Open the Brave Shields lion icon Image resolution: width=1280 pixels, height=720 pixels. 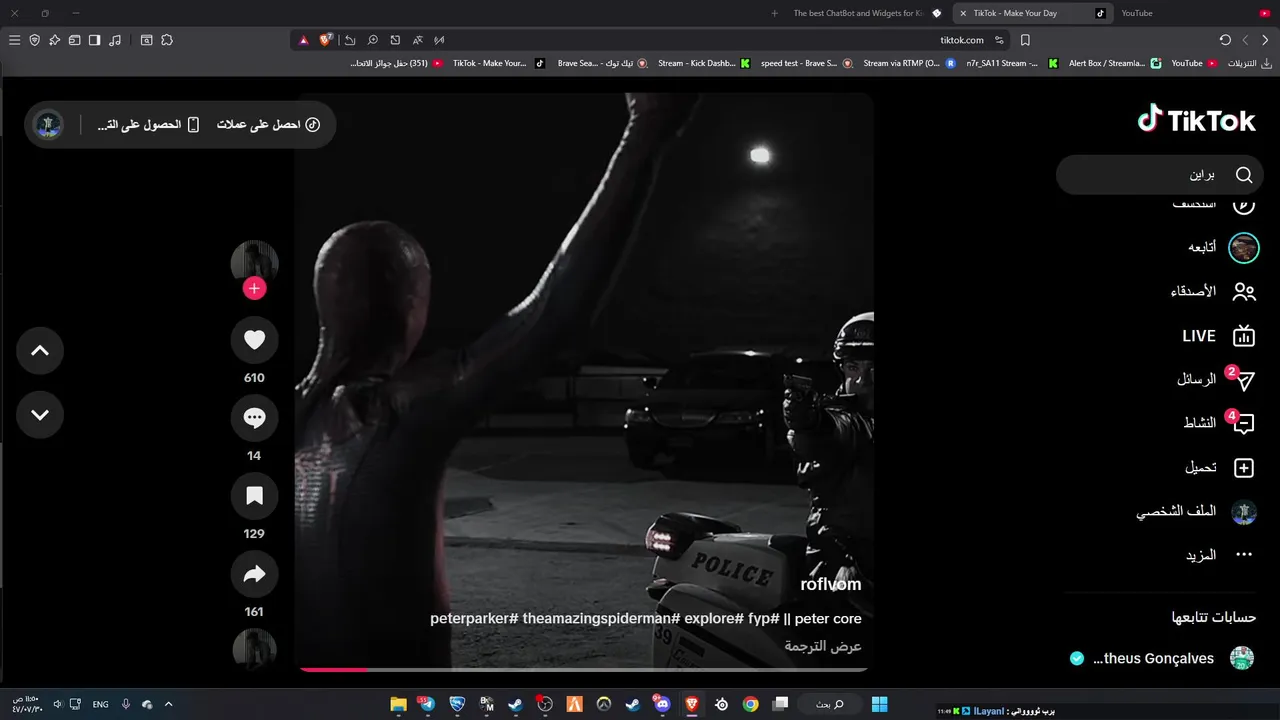pyautogui.click(x=325, y=40)
